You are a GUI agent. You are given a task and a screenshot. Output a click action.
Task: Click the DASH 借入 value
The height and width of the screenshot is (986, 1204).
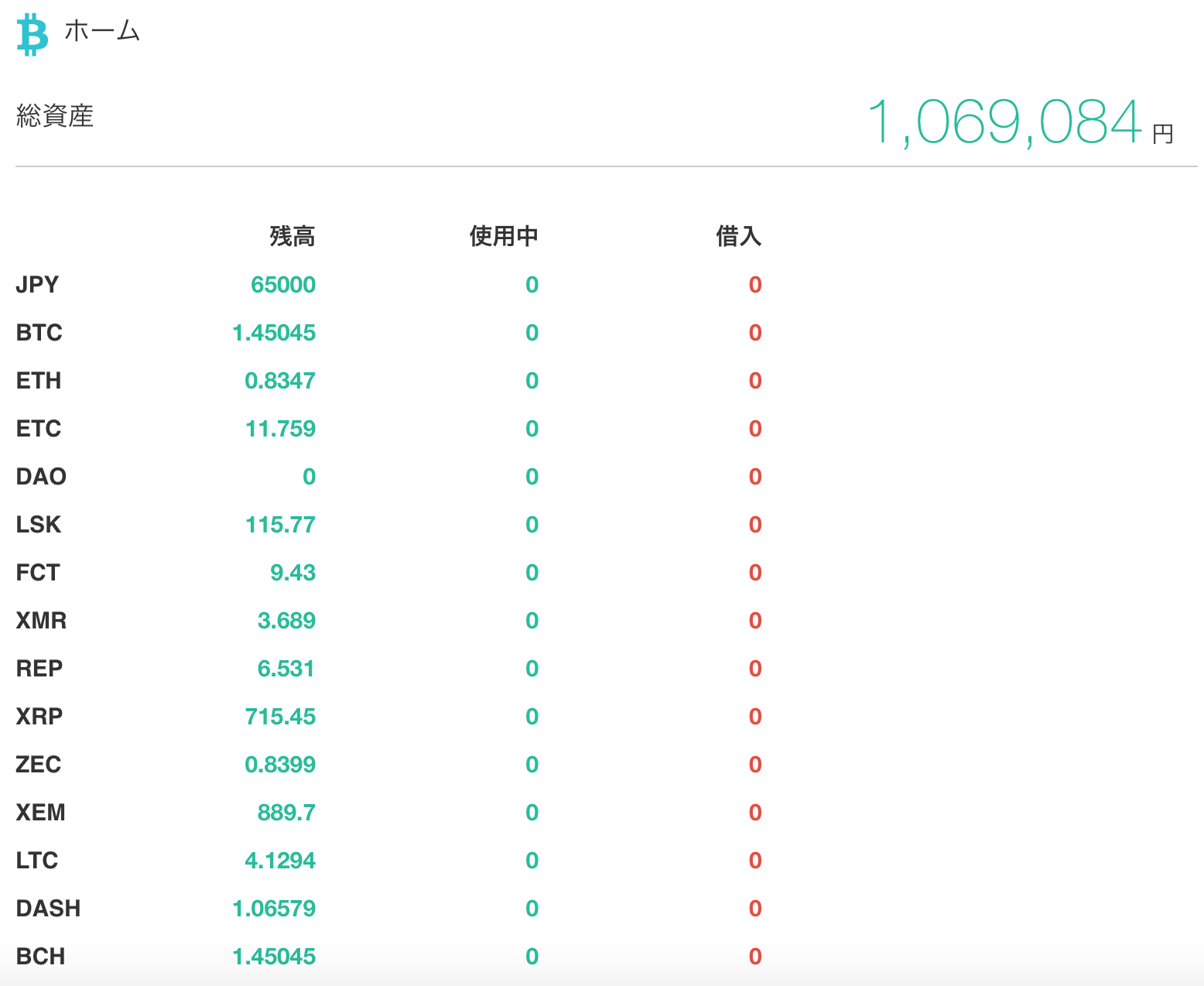pos(755,908)
